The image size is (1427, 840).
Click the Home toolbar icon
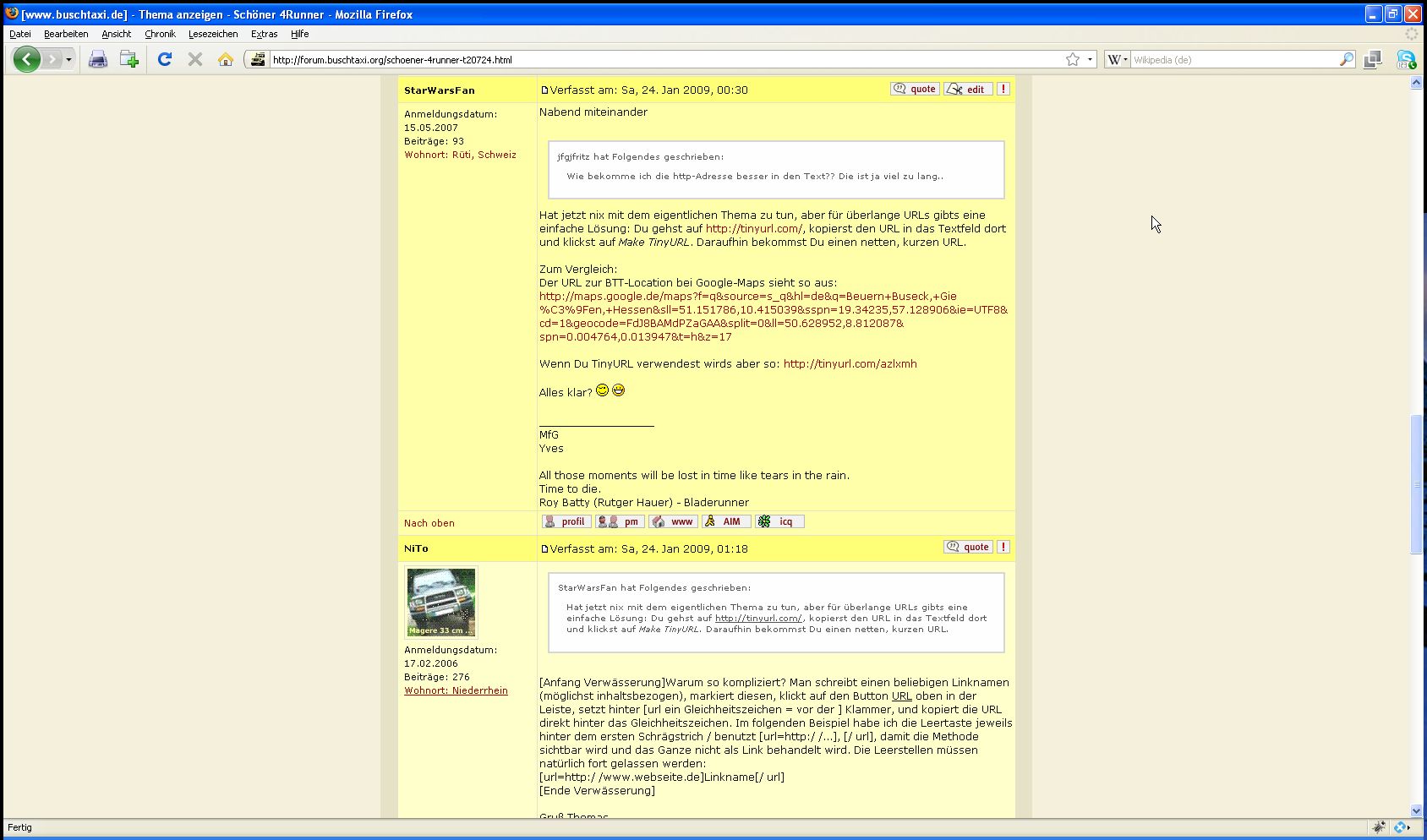point(226,59)
